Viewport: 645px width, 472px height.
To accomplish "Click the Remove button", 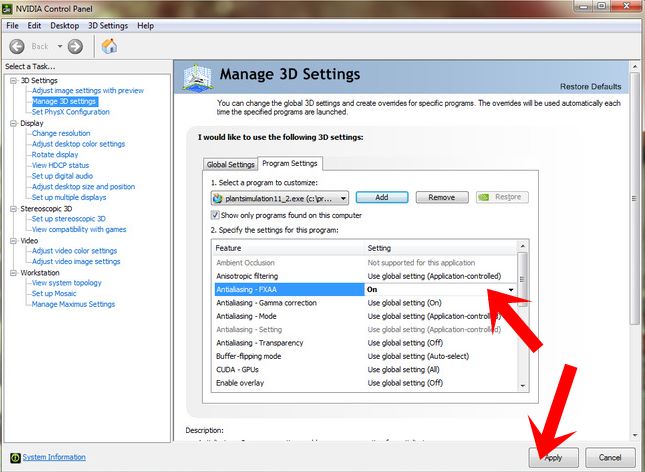I will (442, 197).
